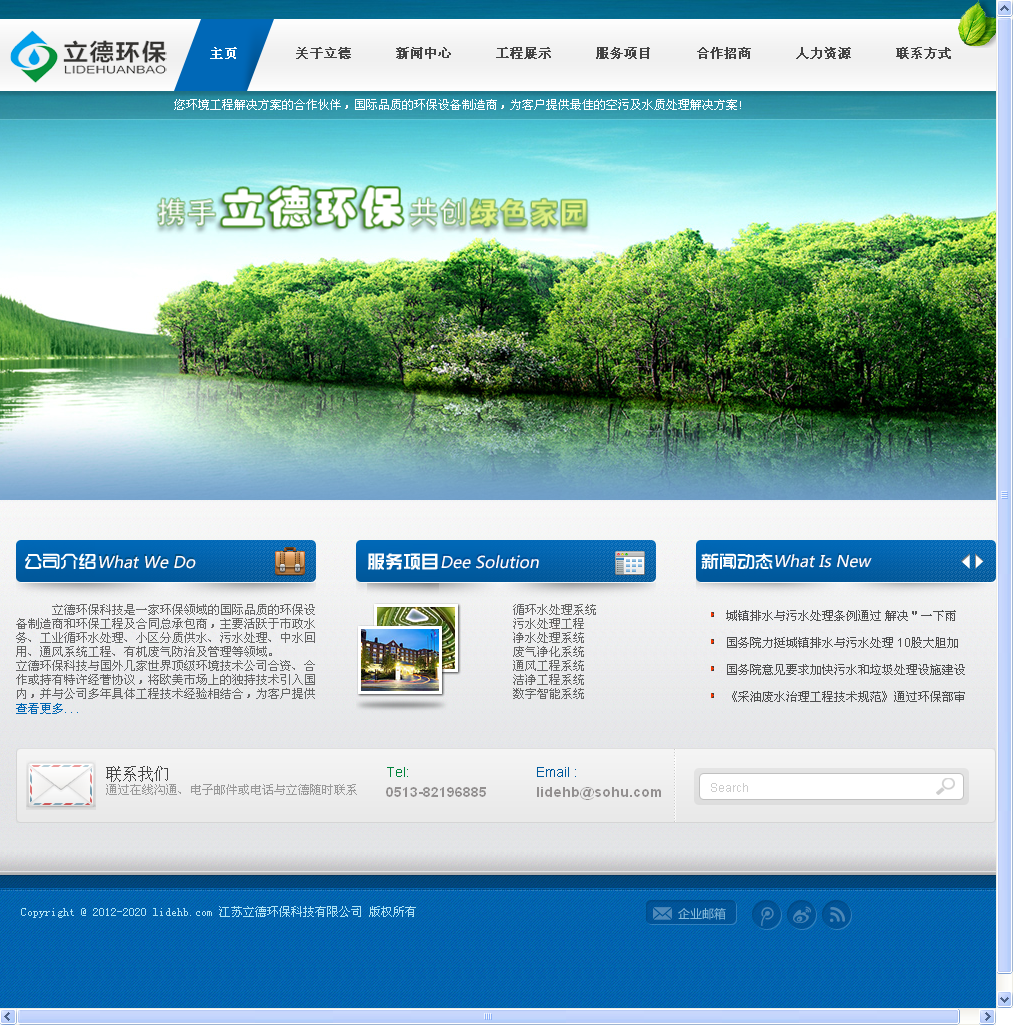The width and height of the screenshot is (1013, 1025).
Task: Click the Weibo share icon in footer
Action: point(801,915)
